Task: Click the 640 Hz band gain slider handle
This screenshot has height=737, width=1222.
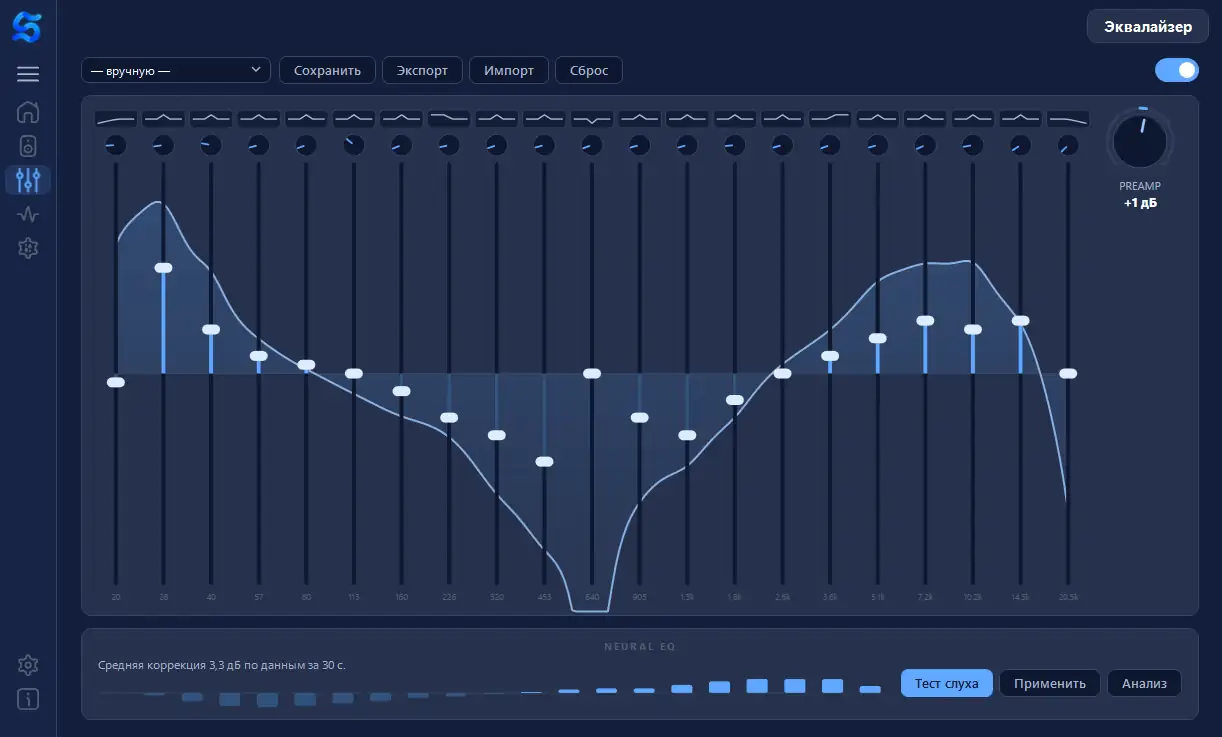Action: point(592,373)
